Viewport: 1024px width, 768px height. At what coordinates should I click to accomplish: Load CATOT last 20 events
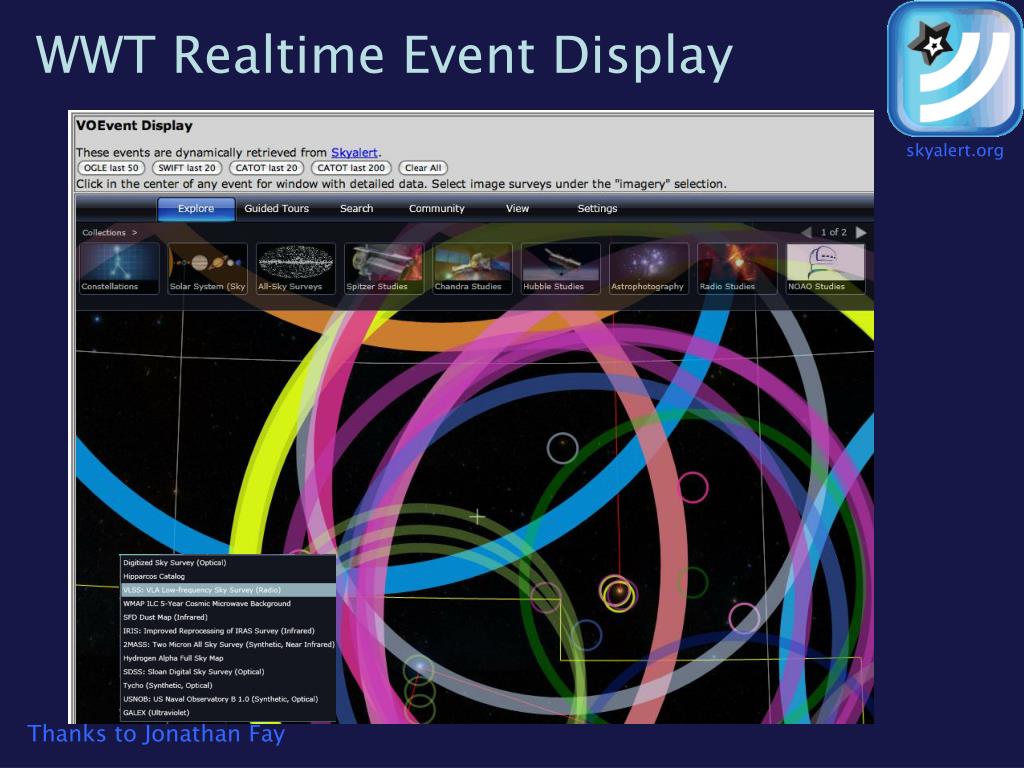[x=266, y=168]
